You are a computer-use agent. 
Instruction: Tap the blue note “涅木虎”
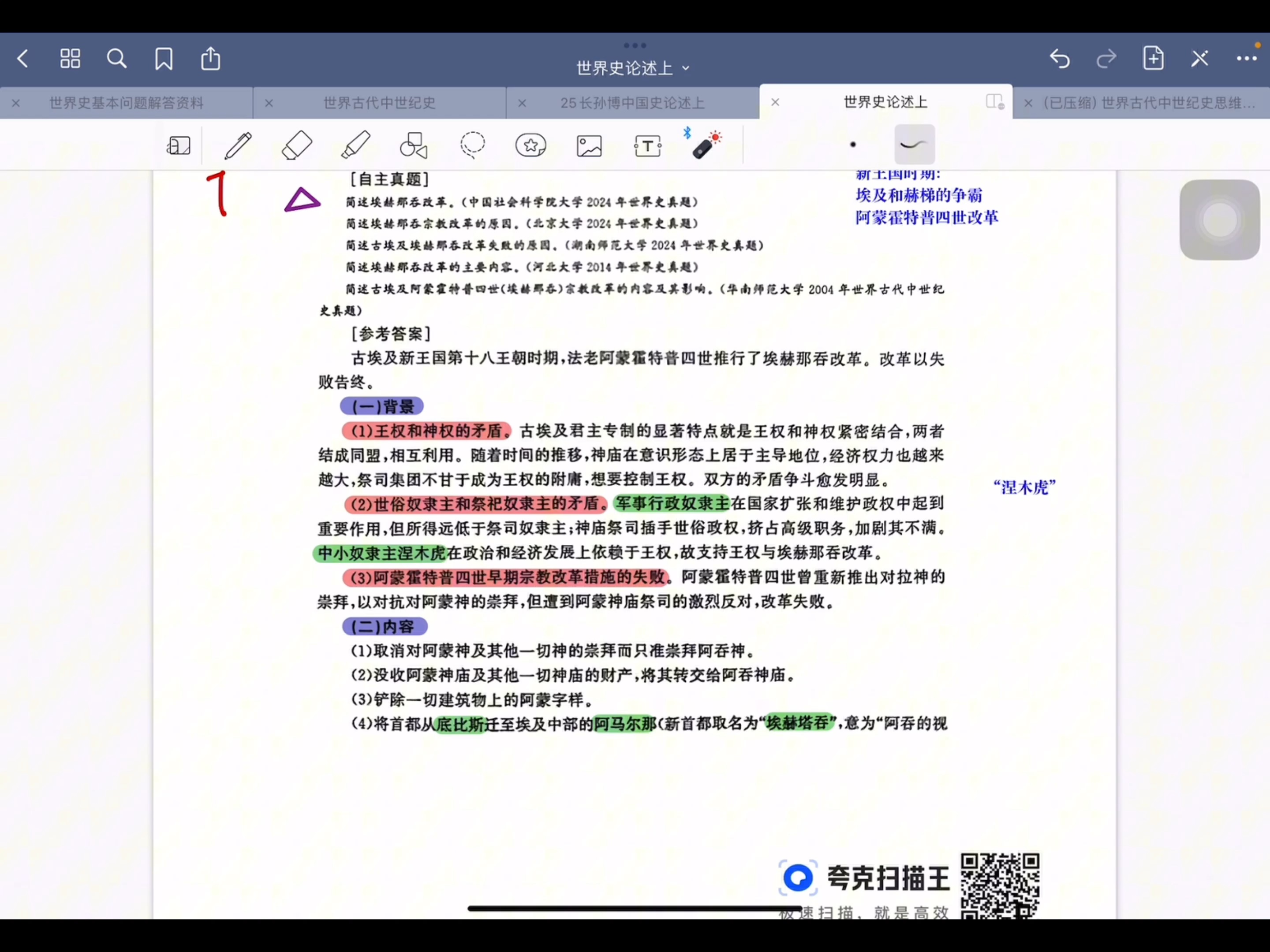1025,487
